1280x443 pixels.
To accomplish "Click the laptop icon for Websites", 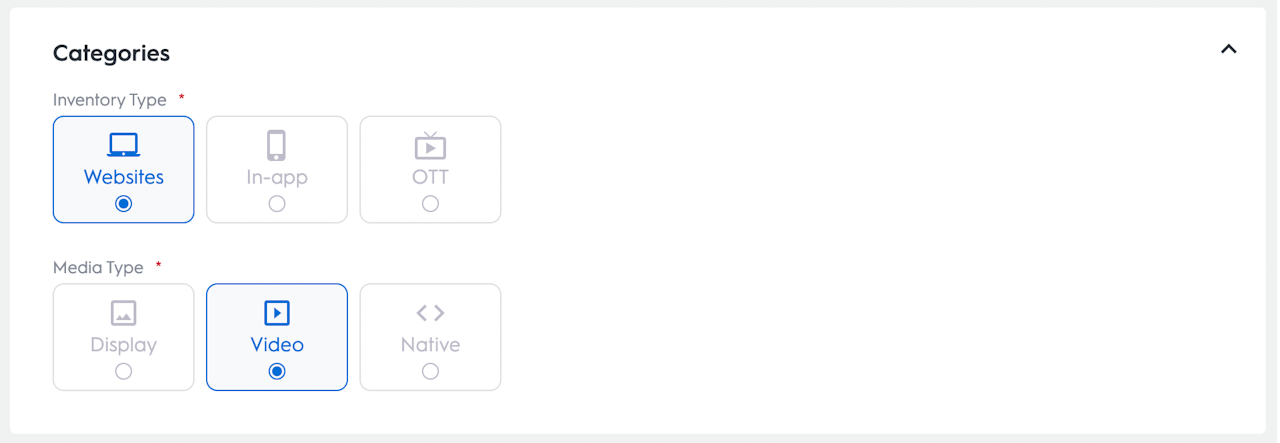I will coord(123,146).
